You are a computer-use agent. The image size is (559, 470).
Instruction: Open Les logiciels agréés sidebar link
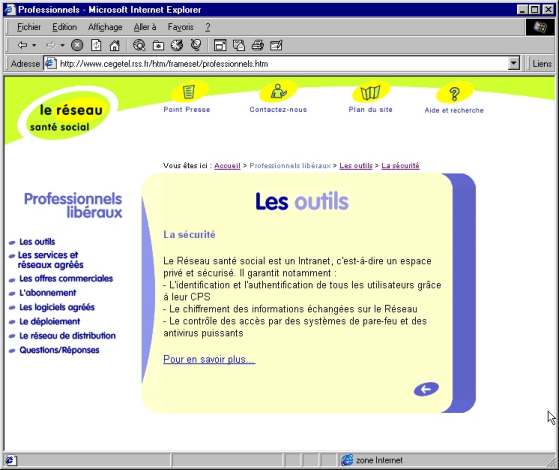(57, 307)
